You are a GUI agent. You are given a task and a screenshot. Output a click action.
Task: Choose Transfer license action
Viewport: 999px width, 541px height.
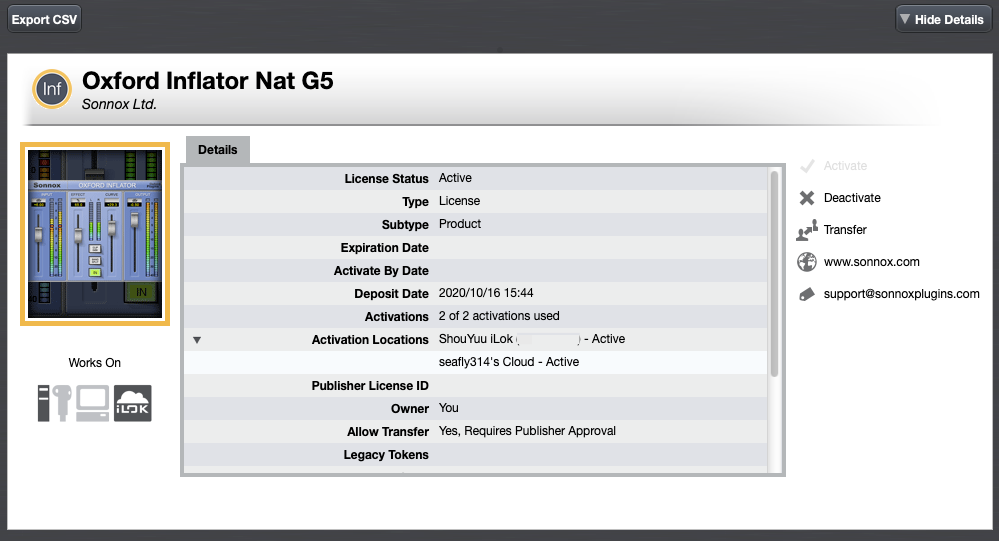845,229
